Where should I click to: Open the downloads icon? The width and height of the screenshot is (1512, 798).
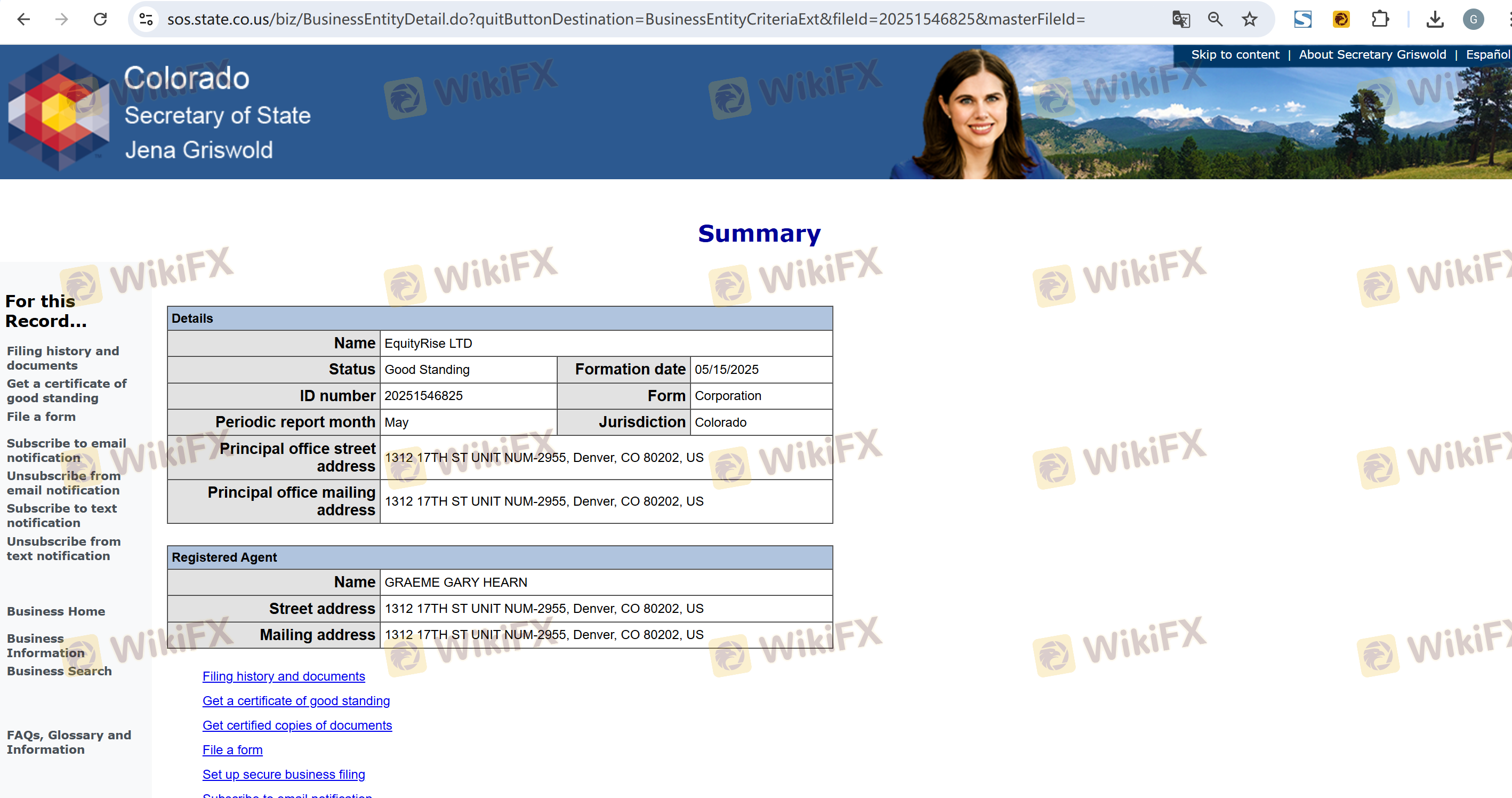(1435, 19)
